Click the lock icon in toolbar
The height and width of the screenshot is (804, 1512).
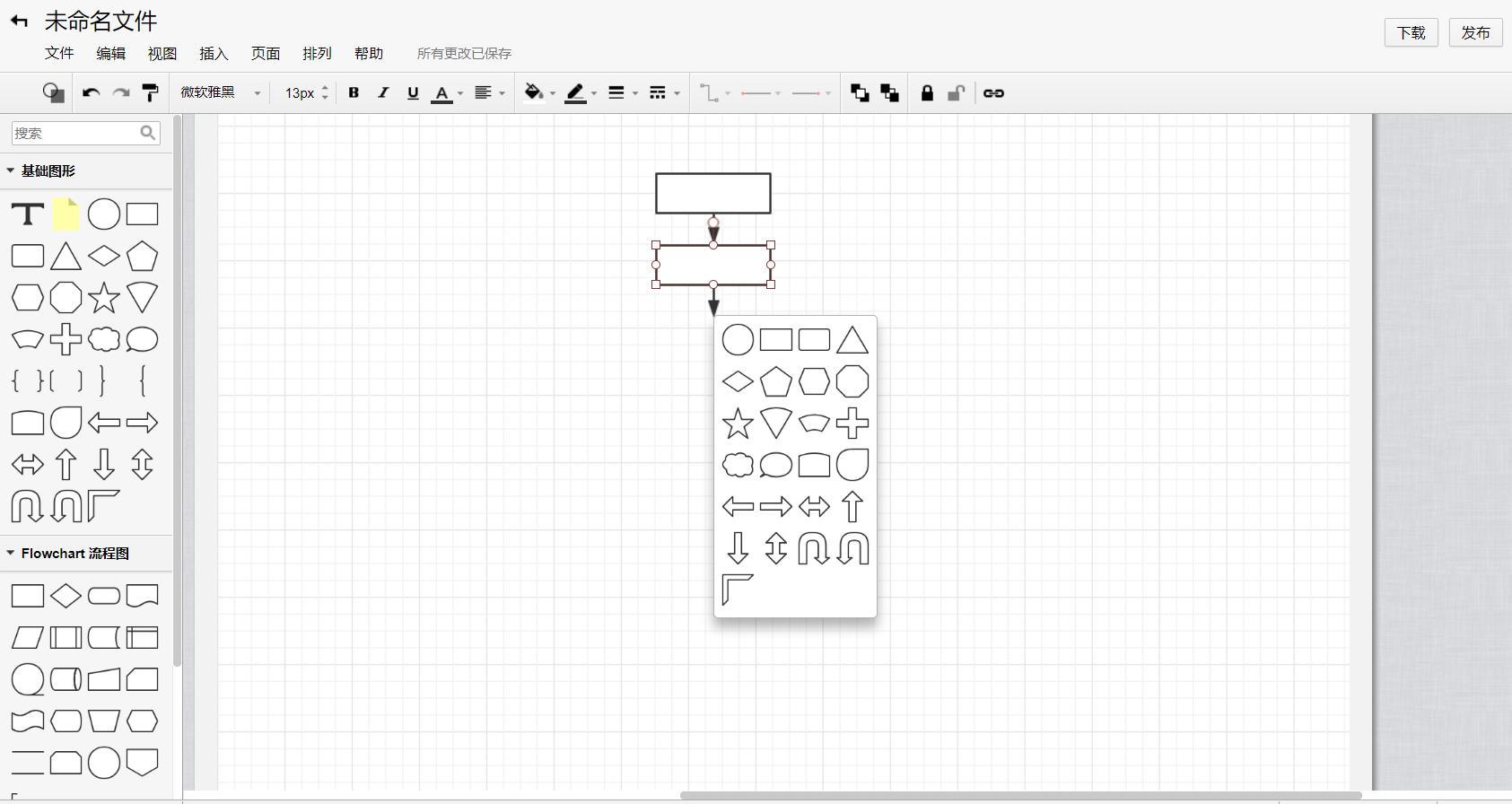[x=927, y=92]
